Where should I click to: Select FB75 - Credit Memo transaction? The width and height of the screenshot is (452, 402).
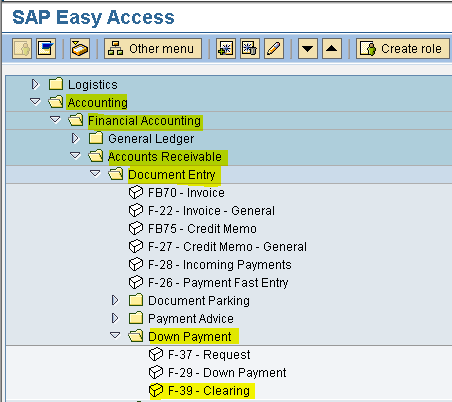[x=202, y=229]
